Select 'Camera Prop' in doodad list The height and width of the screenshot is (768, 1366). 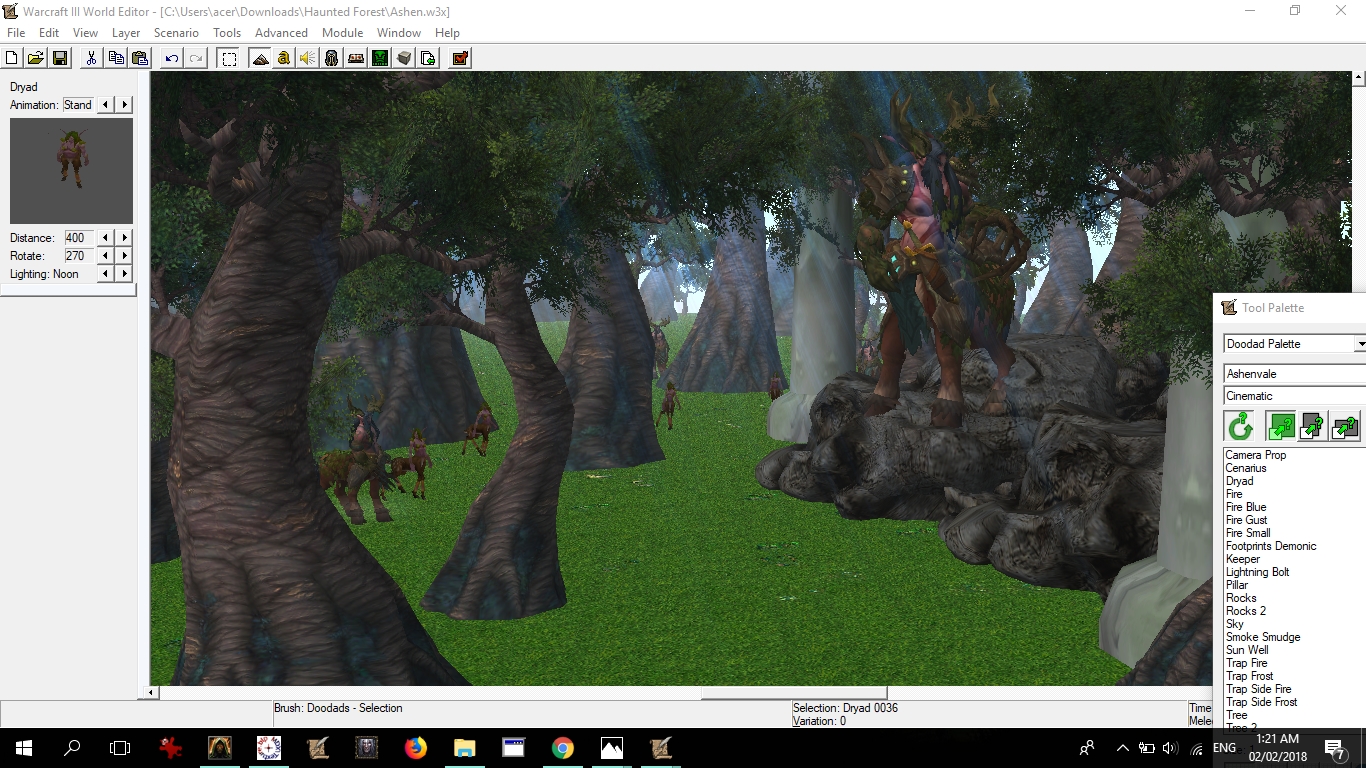click(1256, 455)
